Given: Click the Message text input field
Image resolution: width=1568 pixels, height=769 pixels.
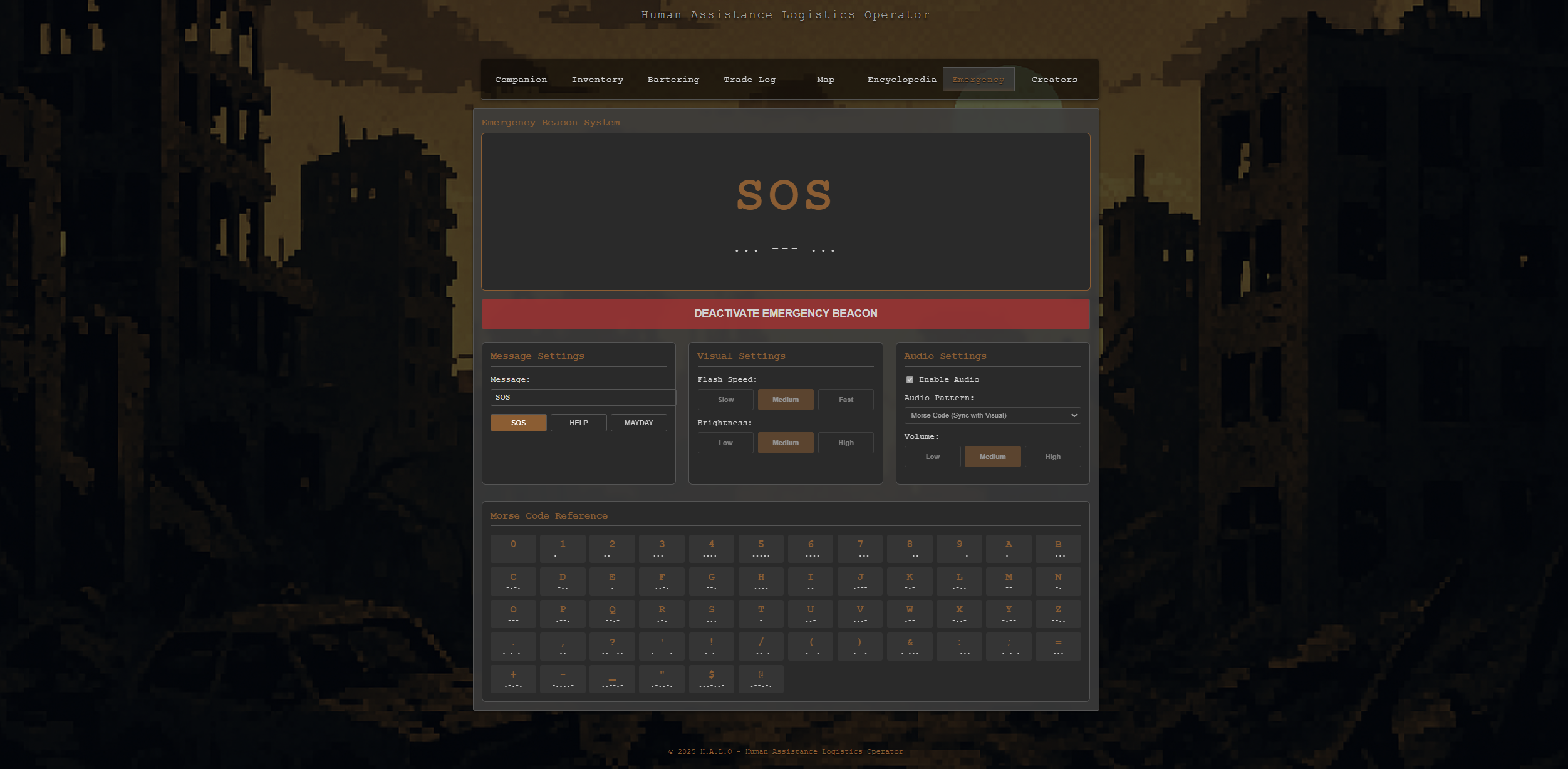Looking at the screenshot, I should 582,397.
